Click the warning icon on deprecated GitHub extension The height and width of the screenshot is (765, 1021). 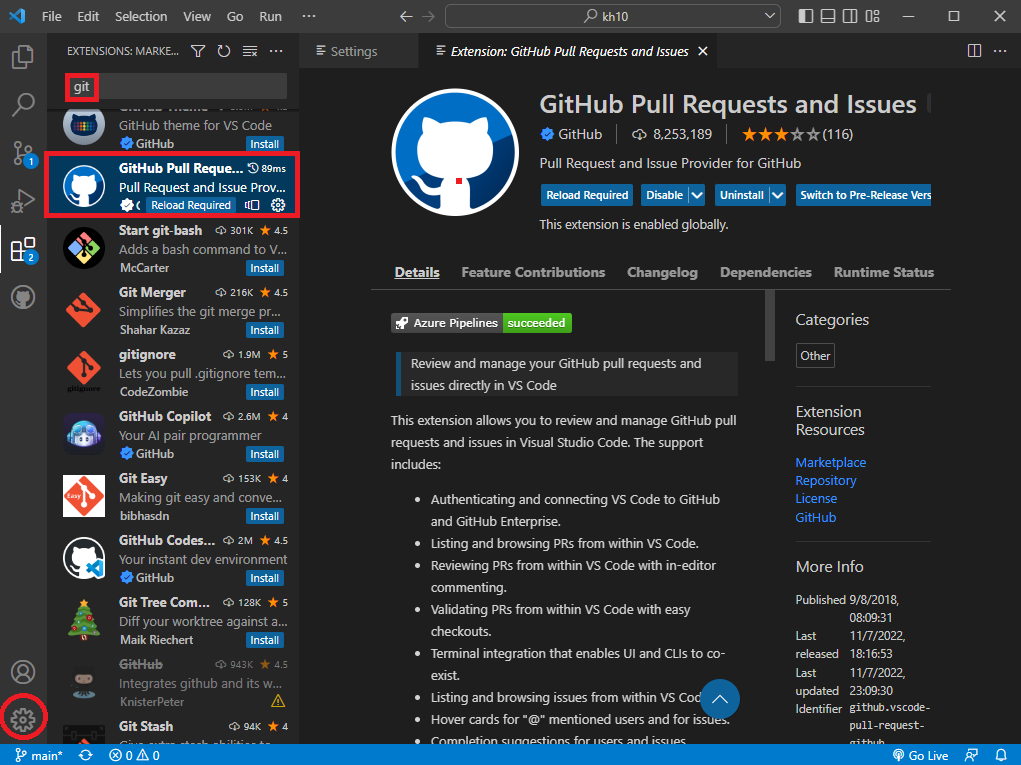(278, 701)
